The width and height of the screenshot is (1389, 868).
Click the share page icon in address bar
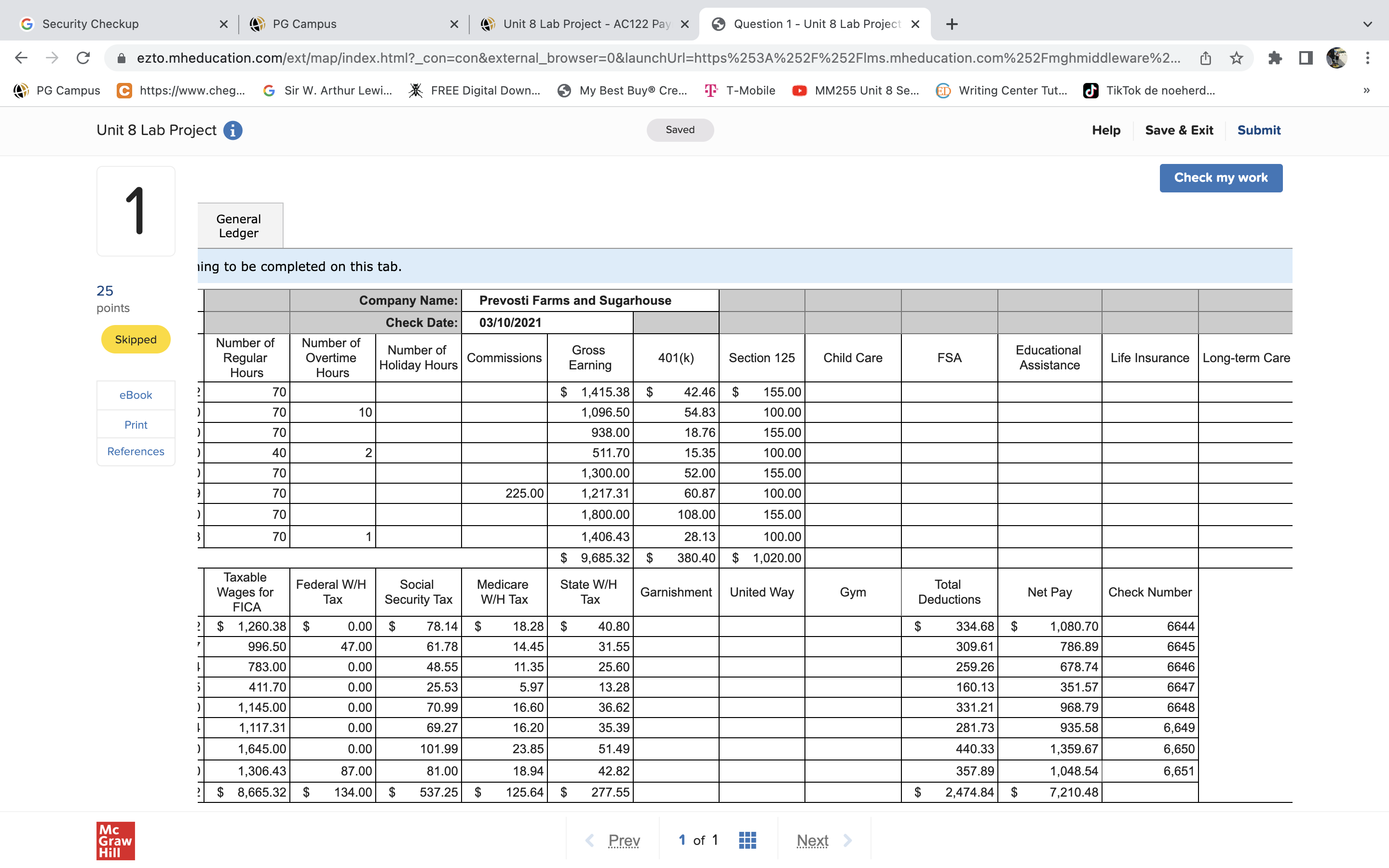pos(1205,58)
